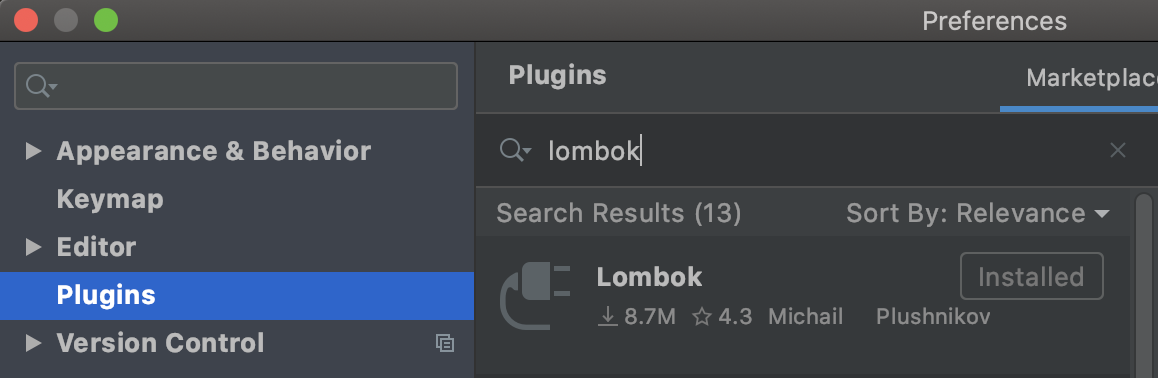Click the green maximize window button

pos(106,20)
